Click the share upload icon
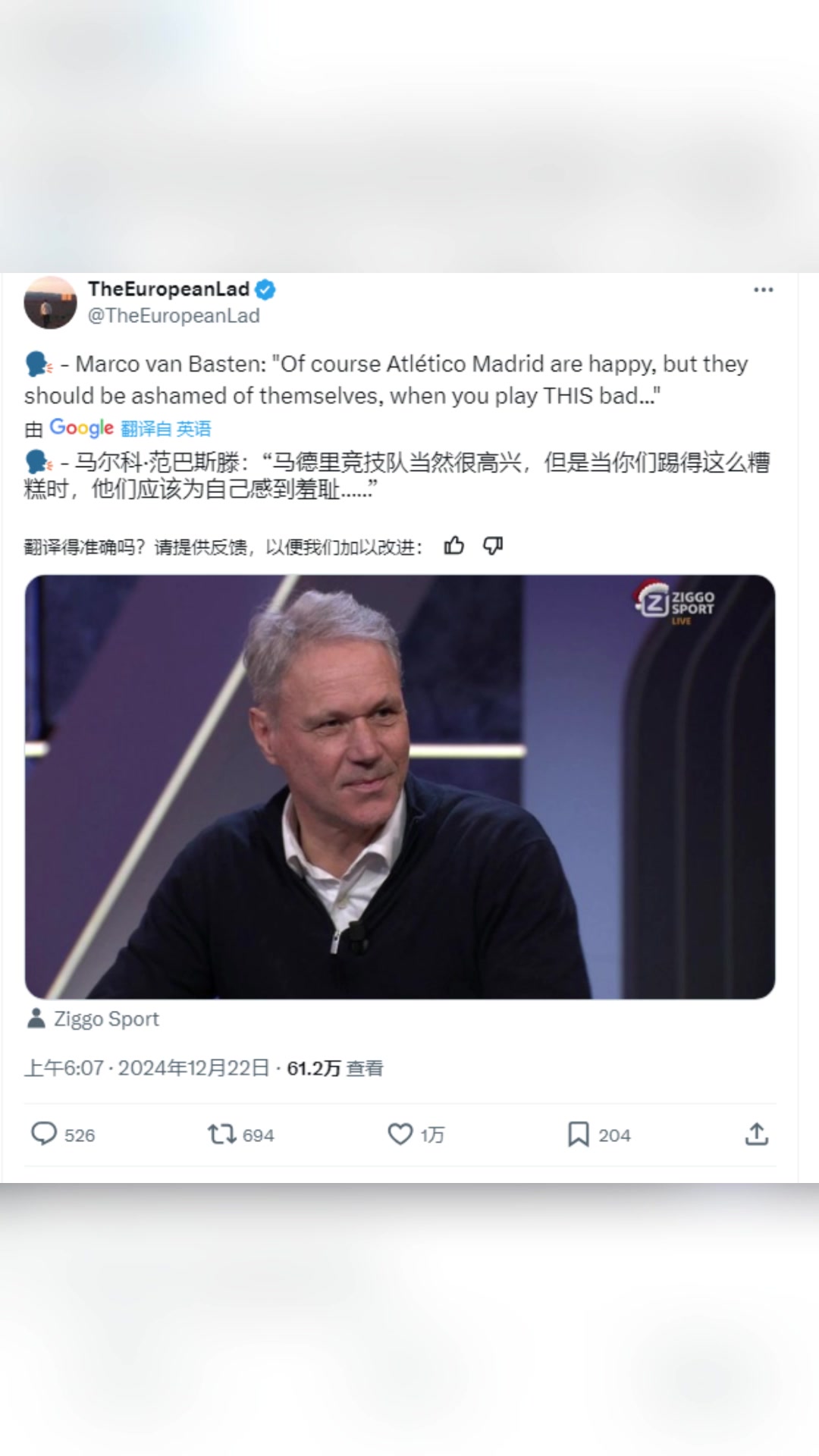The width and height of the screenshot is (819, 1456). 757,1134
